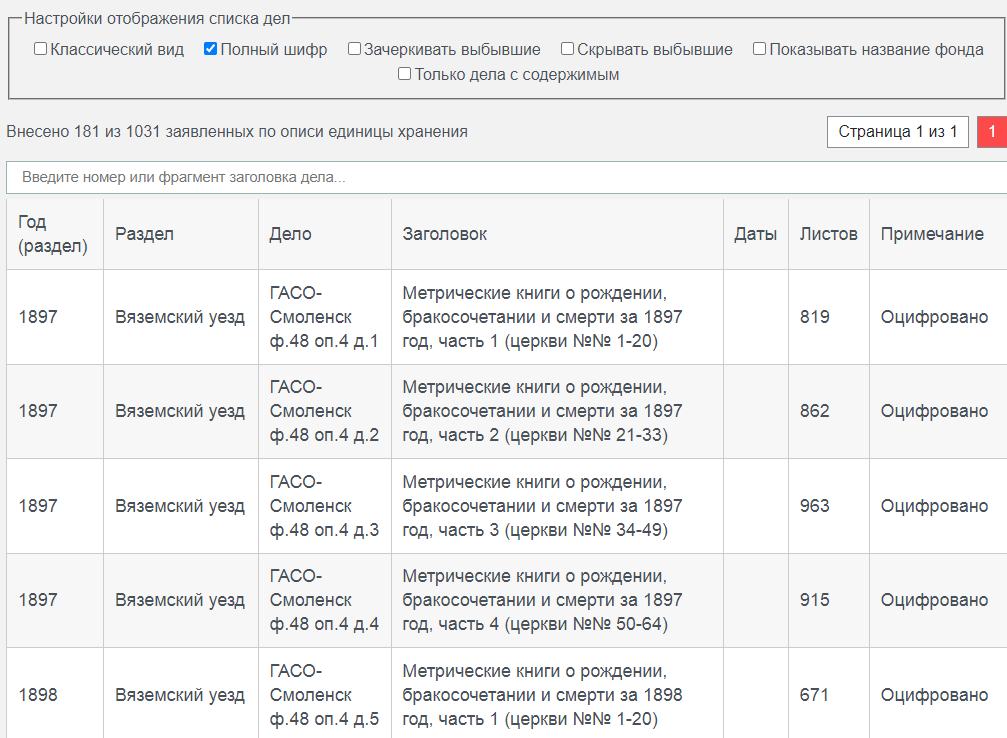Click Внесено 181 из 1031 status text
The height and width of the screenshot is (738, 1007).
237,132
